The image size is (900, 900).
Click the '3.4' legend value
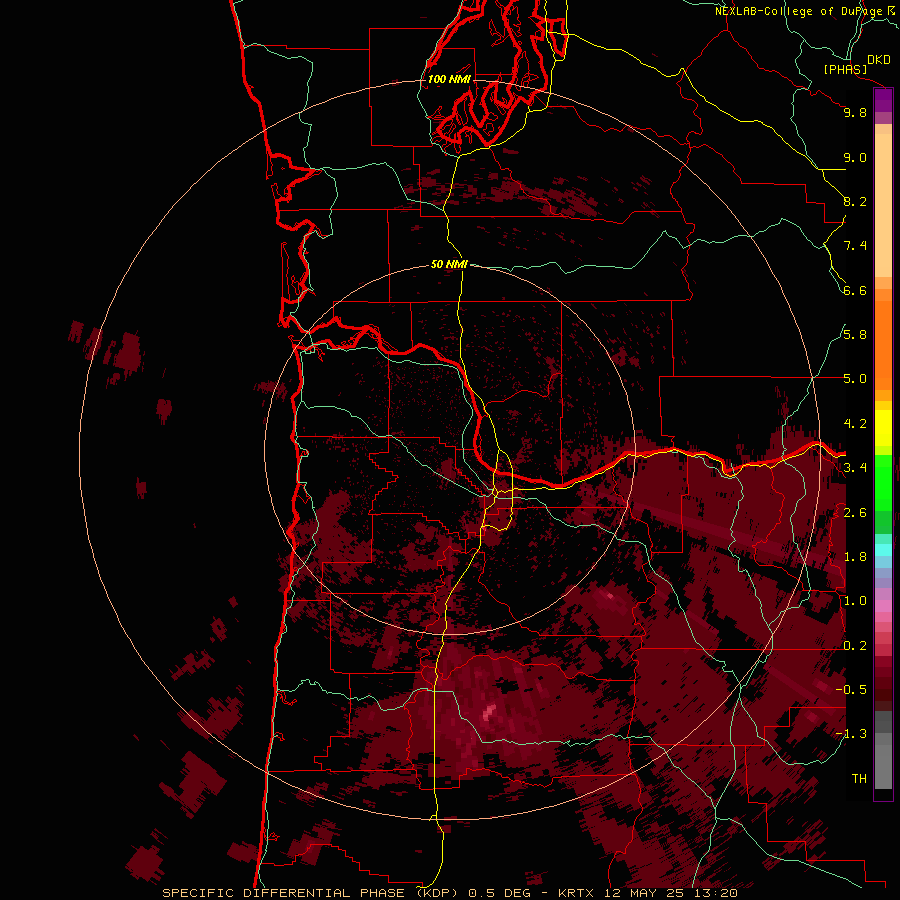tap(855, 468)
